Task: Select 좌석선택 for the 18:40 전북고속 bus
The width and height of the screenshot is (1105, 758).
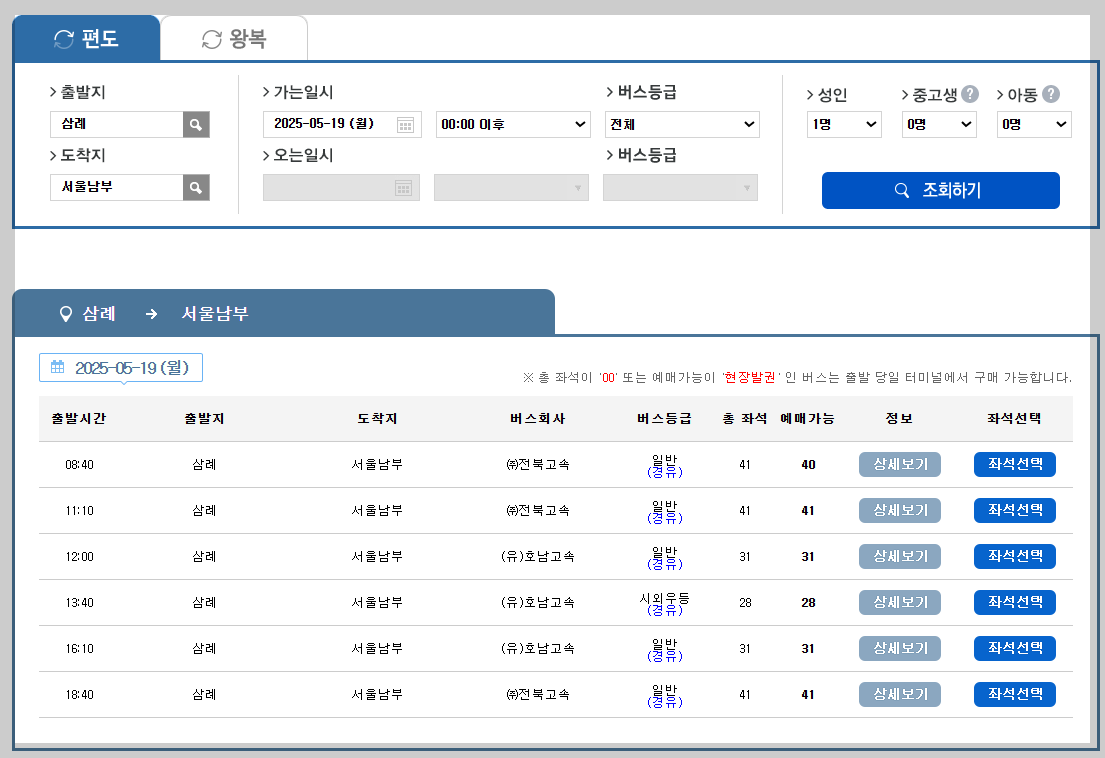Action: tap(1014, 694)
